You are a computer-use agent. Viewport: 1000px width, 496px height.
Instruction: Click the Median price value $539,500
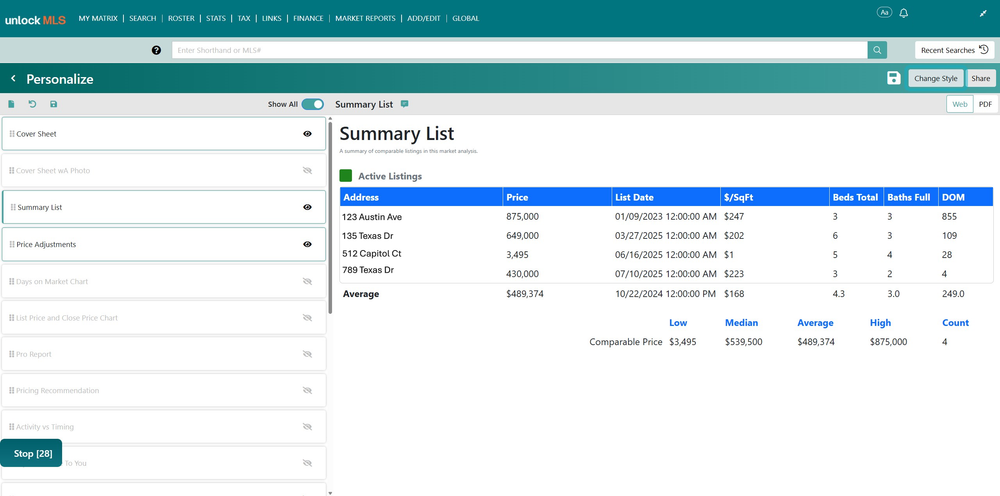coord(743,342)
